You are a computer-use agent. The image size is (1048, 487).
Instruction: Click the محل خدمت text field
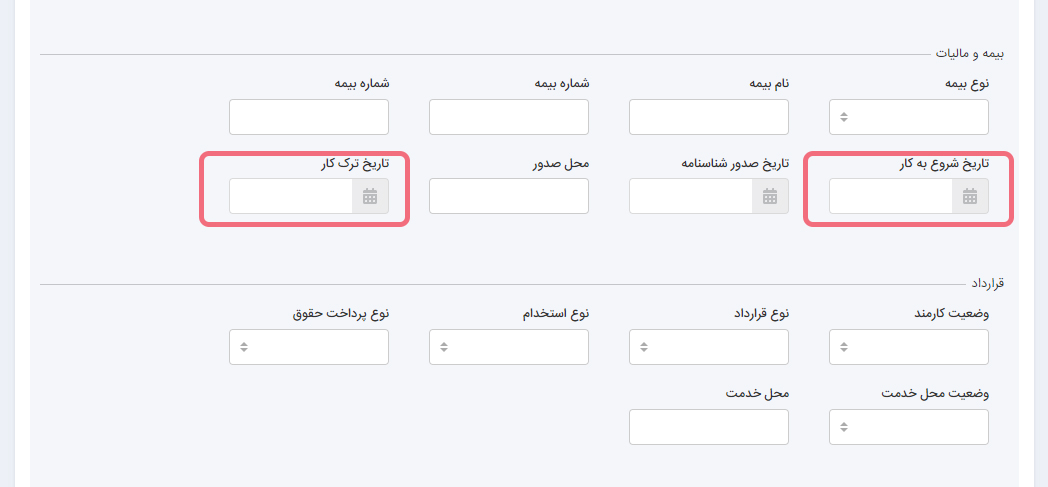click(709, 427)
